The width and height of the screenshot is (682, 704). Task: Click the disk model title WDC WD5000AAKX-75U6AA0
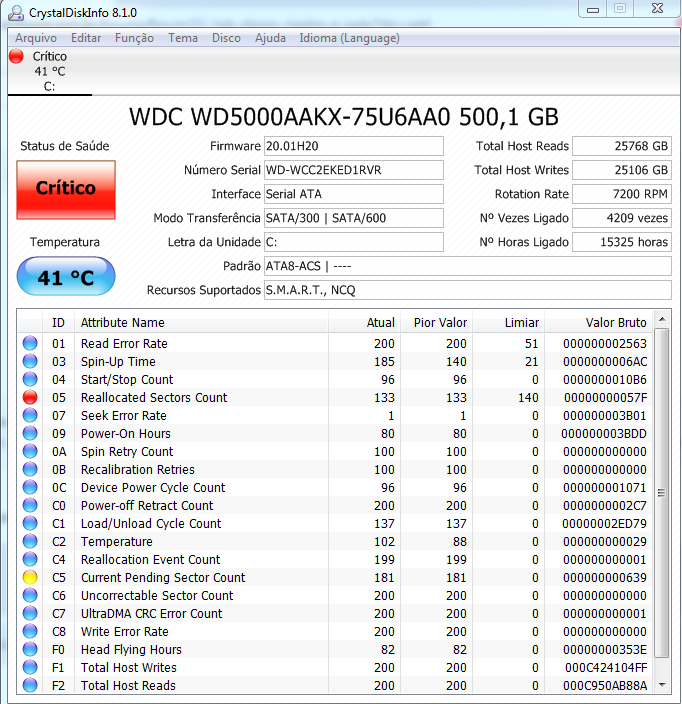pyautogui.click(x=290, y=117)
